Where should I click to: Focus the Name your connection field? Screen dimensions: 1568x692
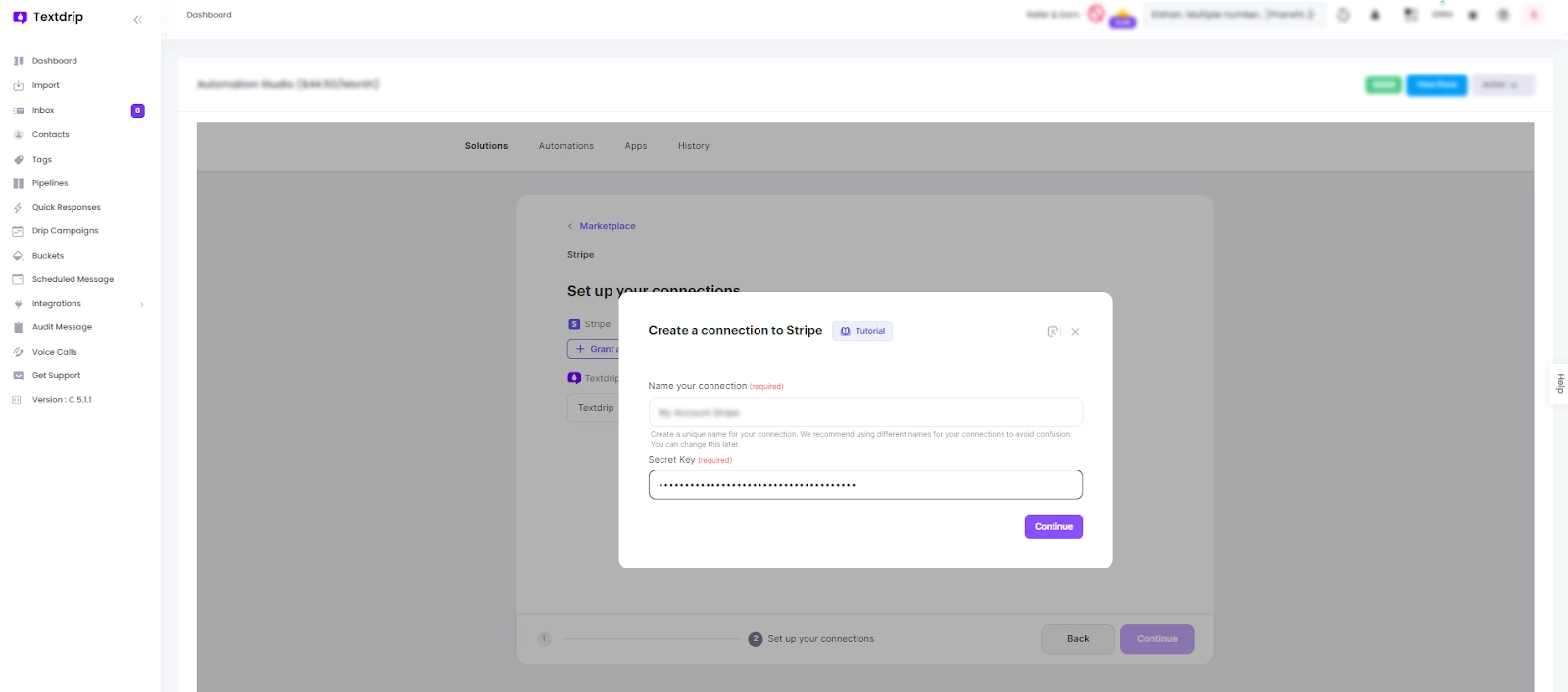point(865,413)
